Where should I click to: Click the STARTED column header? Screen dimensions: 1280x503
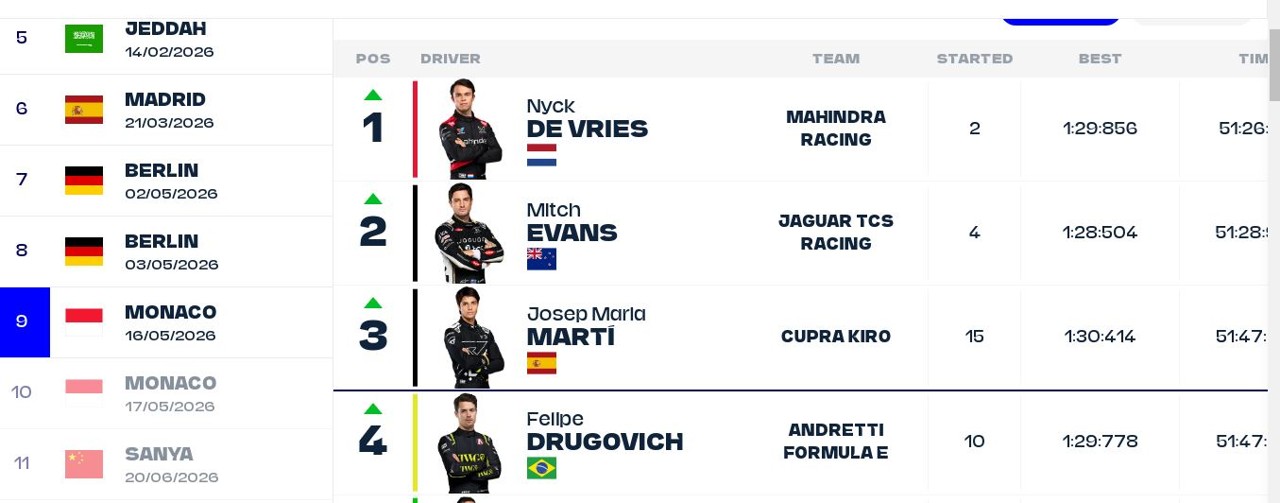click(x=975, y=59)
